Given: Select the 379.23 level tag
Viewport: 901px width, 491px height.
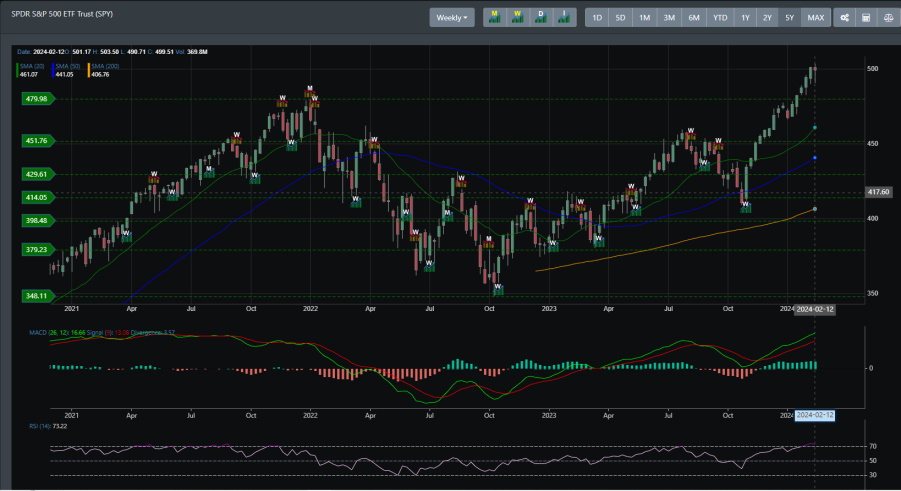Looking at the screenshot, I should click(37, 250).
